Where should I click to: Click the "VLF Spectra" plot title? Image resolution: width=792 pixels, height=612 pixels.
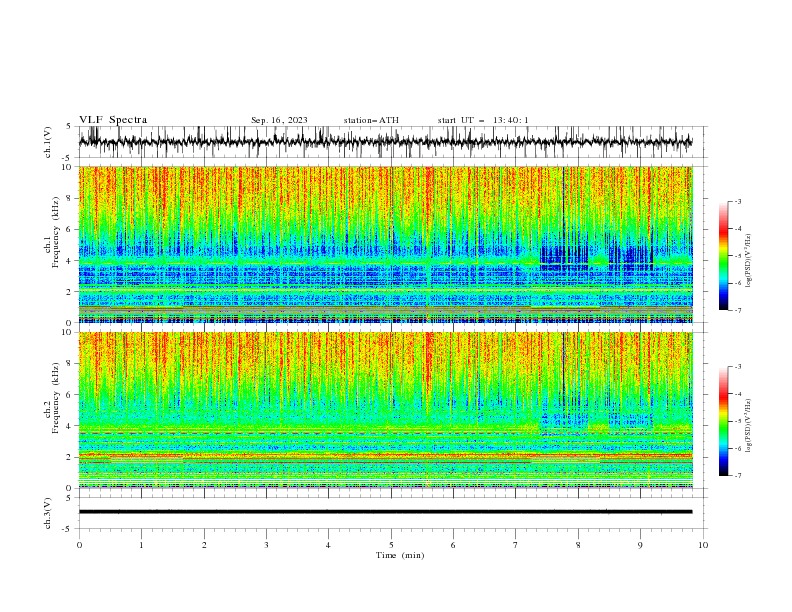click(113, 120)
